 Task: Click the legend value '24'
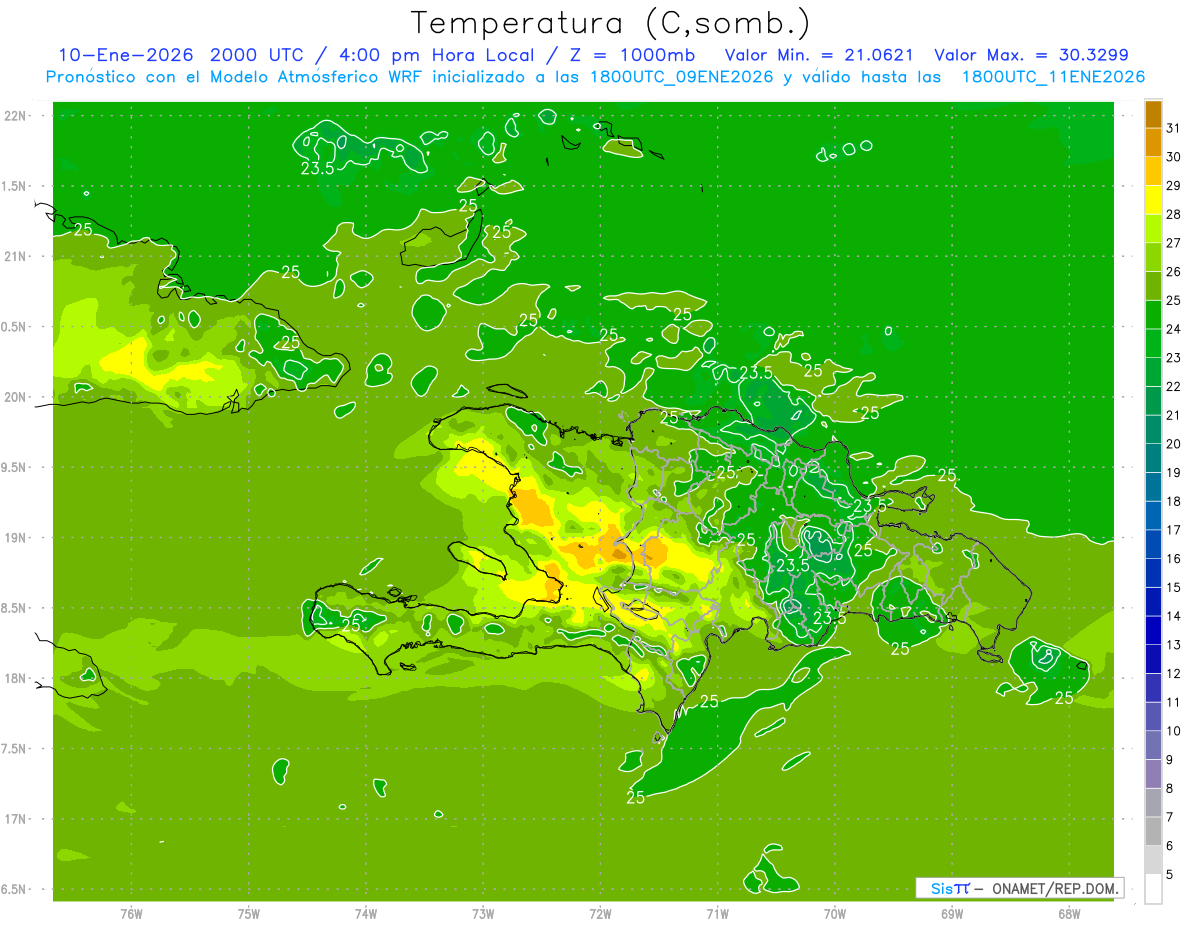(x=1174, y=329)
